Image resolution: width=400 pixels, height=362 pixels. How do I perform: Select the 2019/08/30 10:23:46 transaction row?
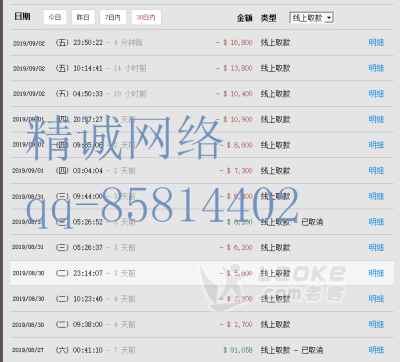202,299
